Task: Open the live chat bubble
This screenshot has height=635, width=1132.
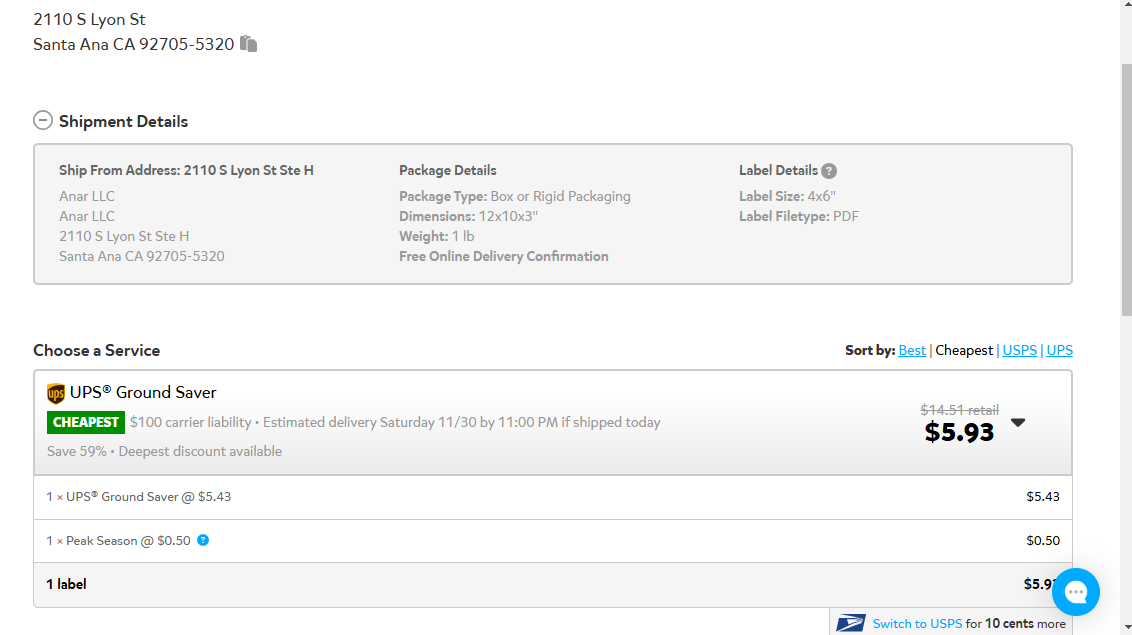Action: pos(1076,592)
